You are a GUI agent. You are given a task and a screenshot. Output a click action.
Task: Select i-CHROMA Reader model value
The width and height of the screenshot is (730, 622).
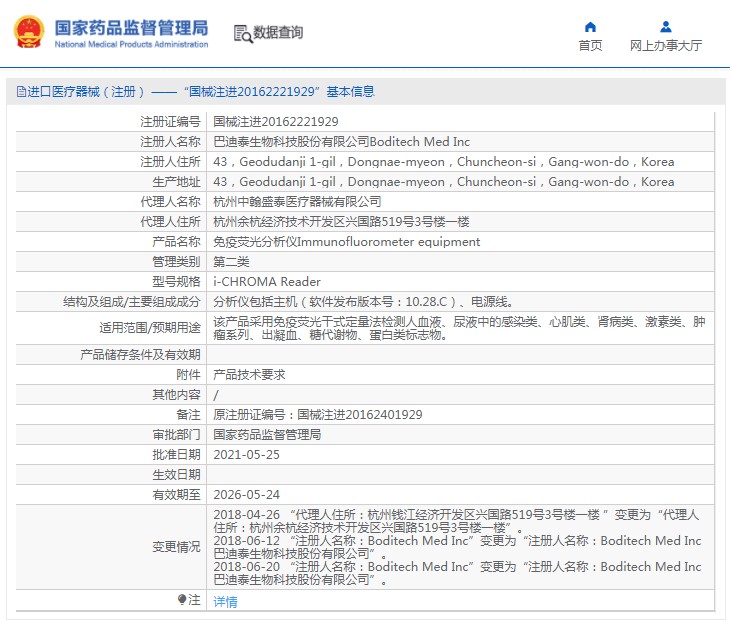267,282
